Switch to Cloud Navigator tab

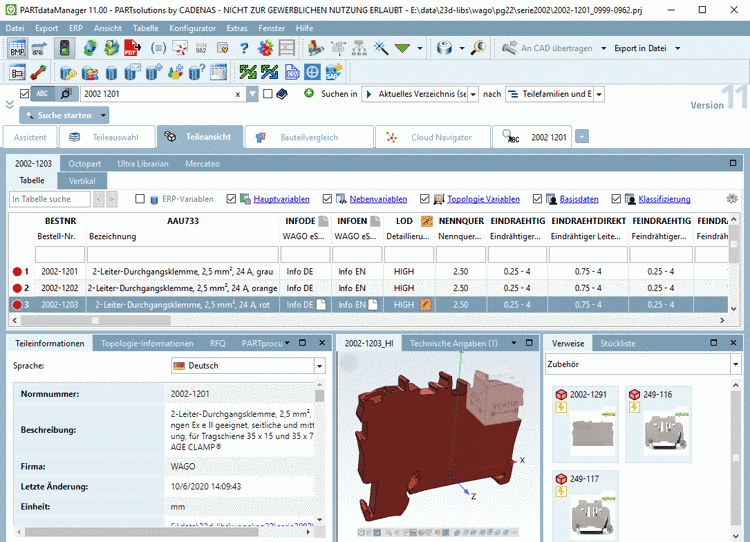[x=433, y=137]
